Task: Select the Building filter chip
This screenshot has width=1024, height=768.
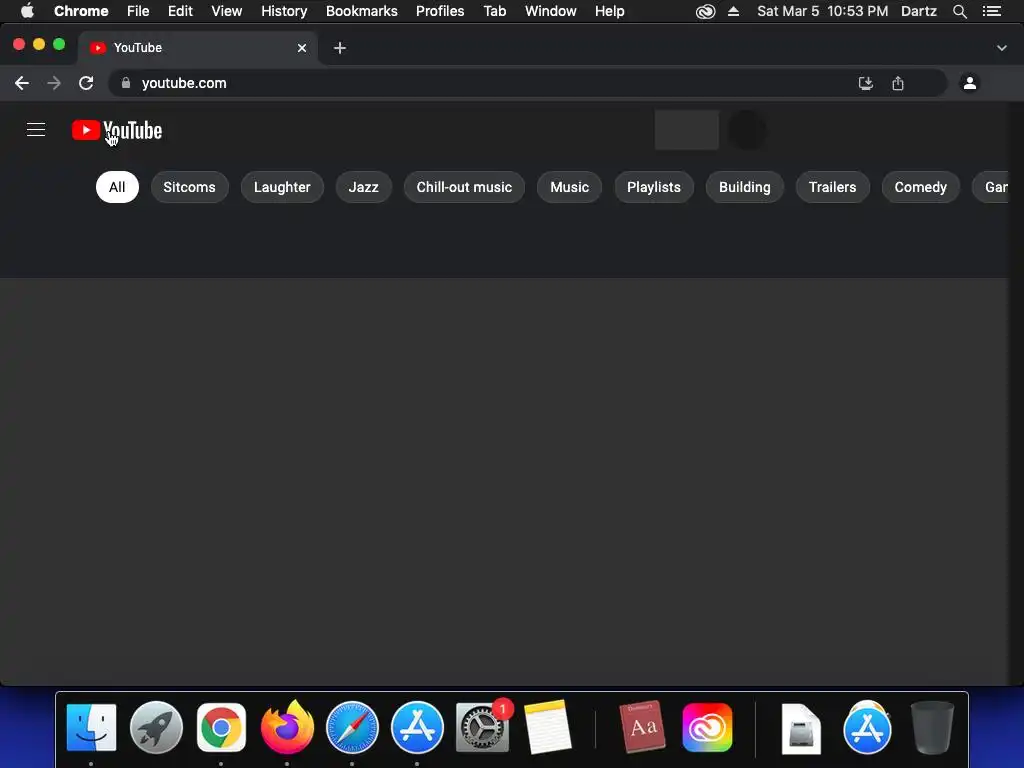Action: tap(744, 187)
